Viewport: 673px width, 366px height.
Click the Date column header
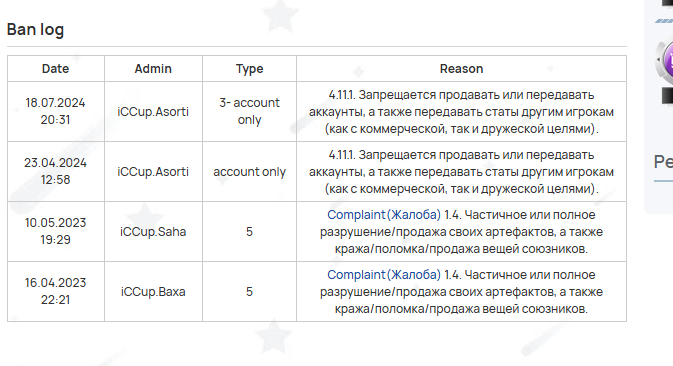(55, 69)
